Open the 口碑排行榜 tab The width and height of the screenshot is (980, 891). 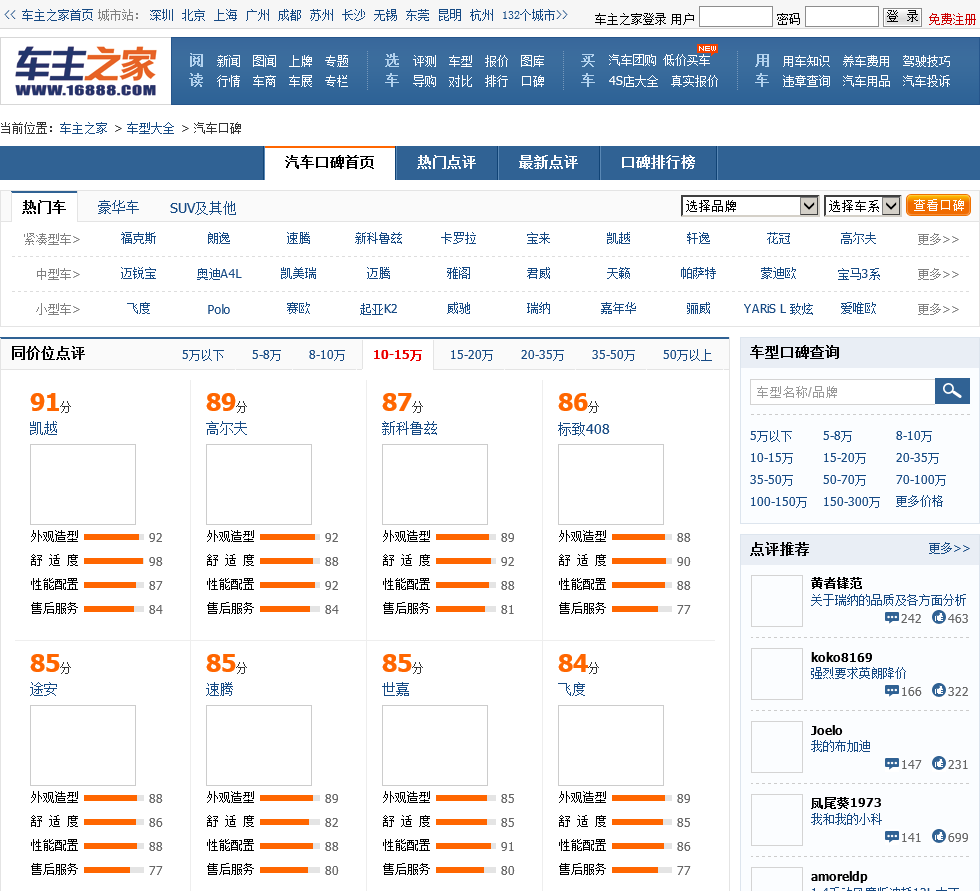coord(658,163)
